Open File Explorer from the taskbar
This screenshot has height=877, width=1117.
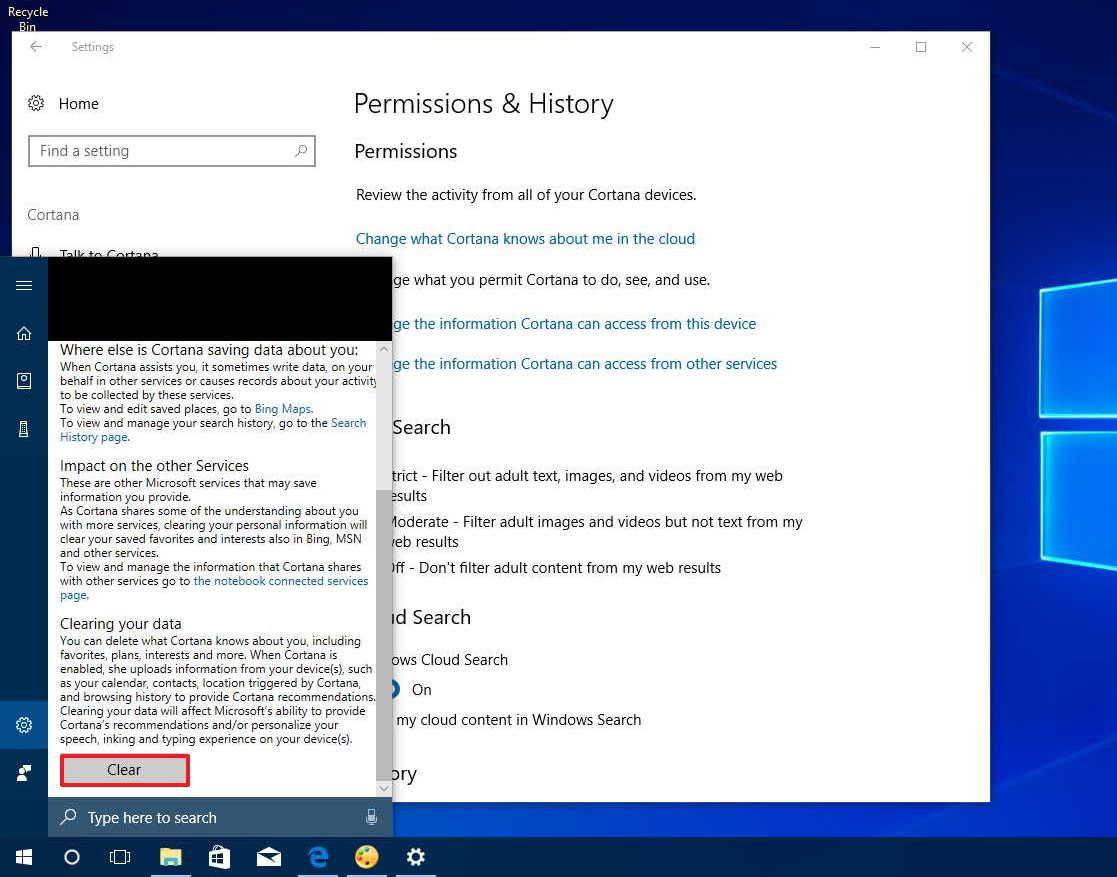pos(170,857)
